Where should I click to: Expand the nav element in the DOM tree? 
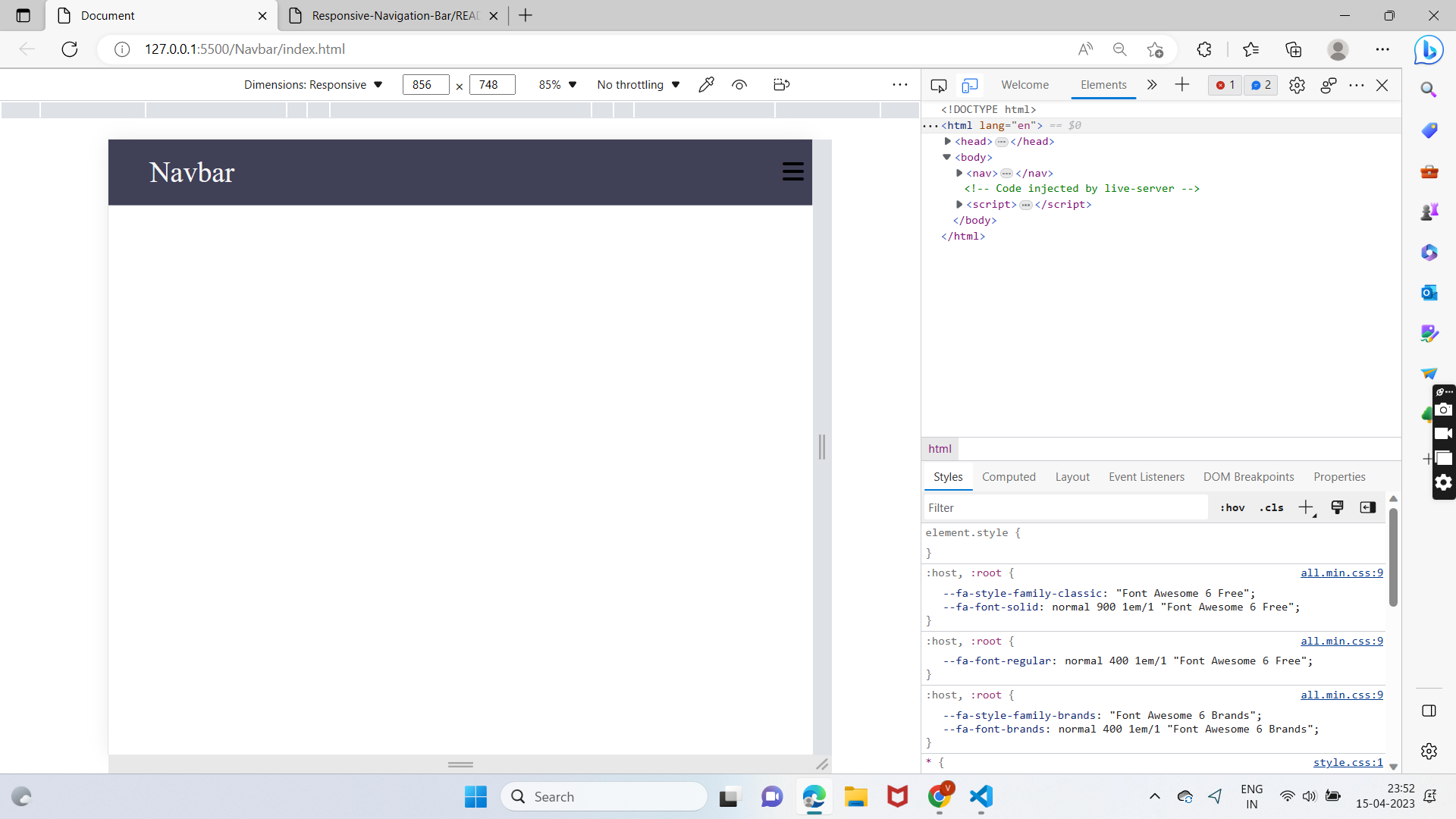(x=959, y=173)
